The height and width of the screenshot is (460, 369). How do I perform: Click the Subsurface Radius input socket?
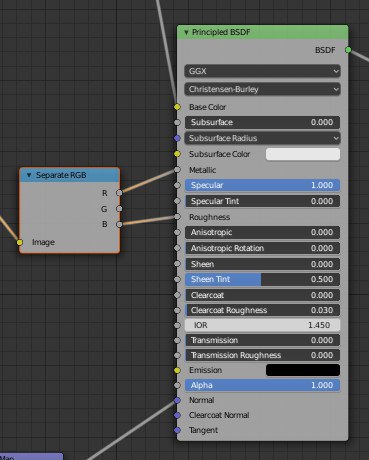[177, 138]
